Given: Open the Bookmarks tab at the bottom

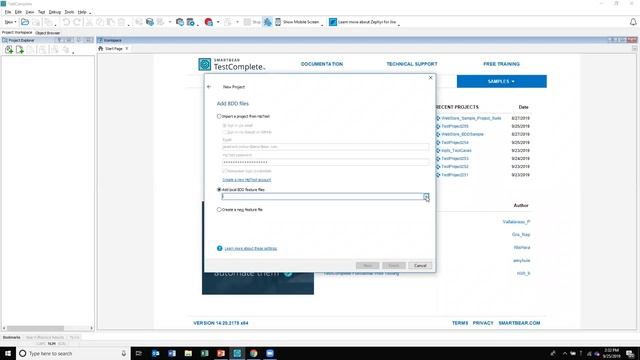Looking at the screenshot, I should click(11, 338).
